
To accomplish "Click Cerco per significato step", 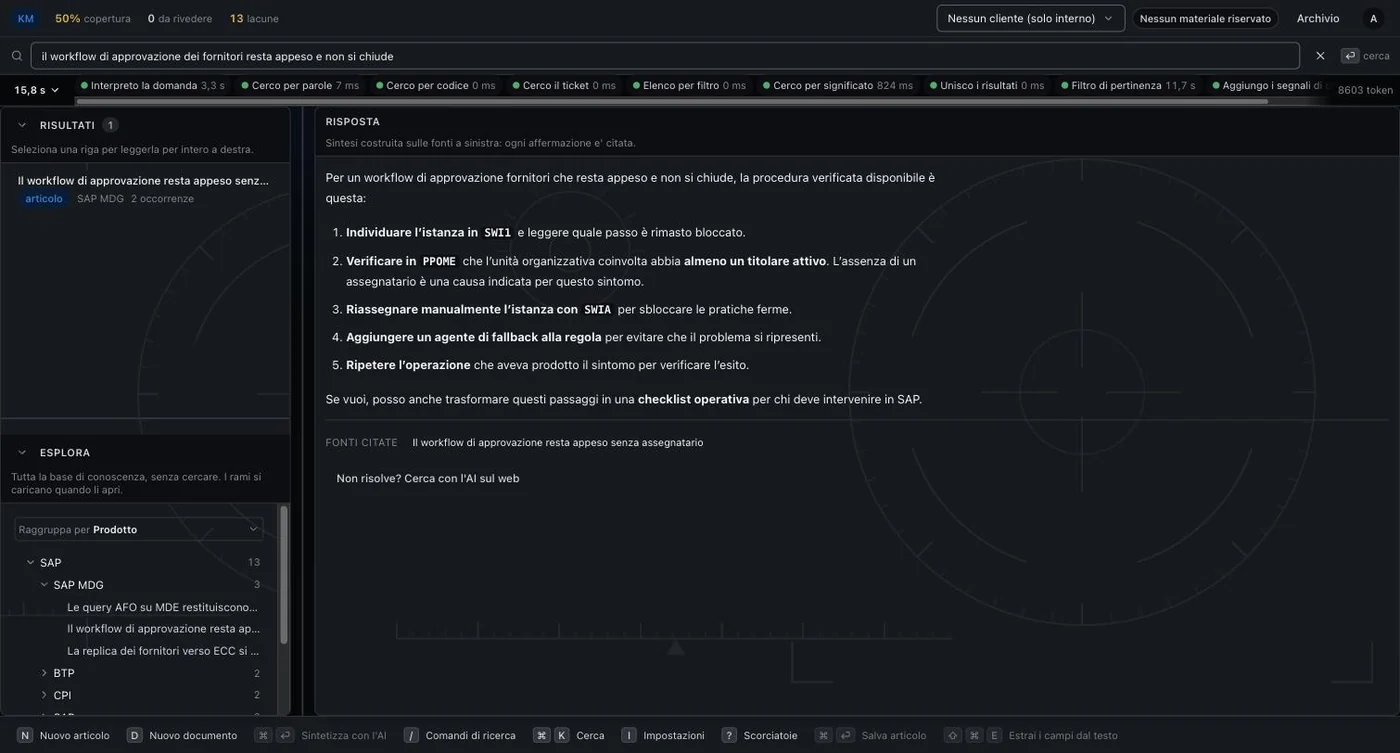I will point(838,85).
